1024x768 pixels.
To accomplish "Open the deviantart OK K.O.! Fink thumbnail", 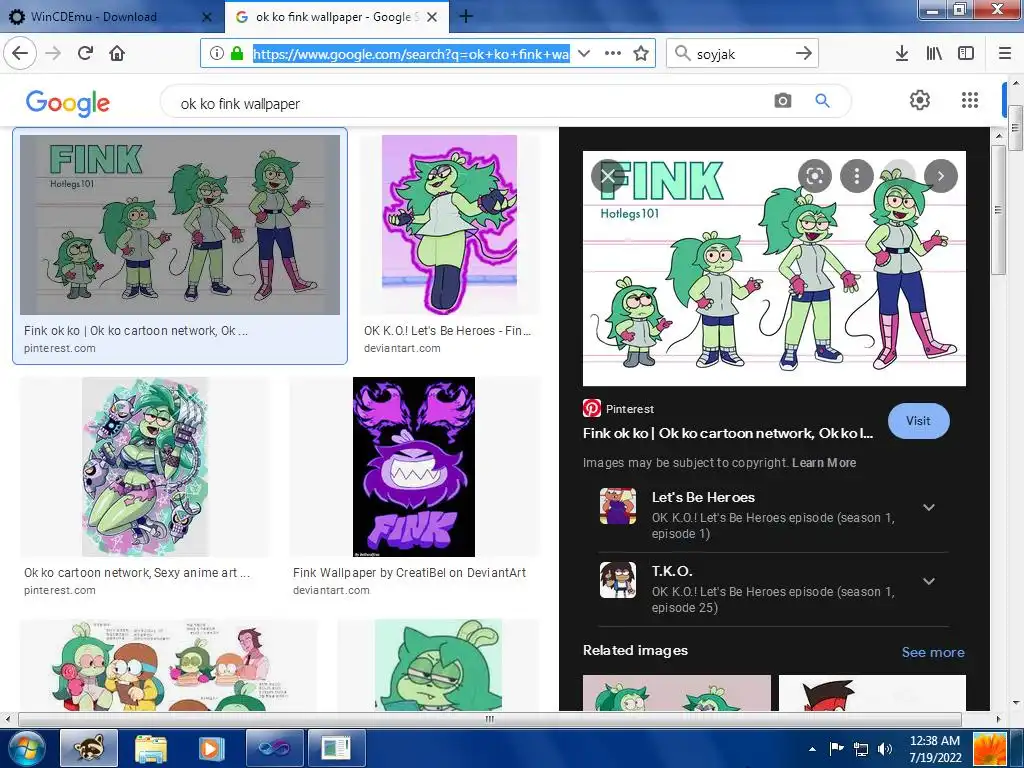I will coord(449,225).
